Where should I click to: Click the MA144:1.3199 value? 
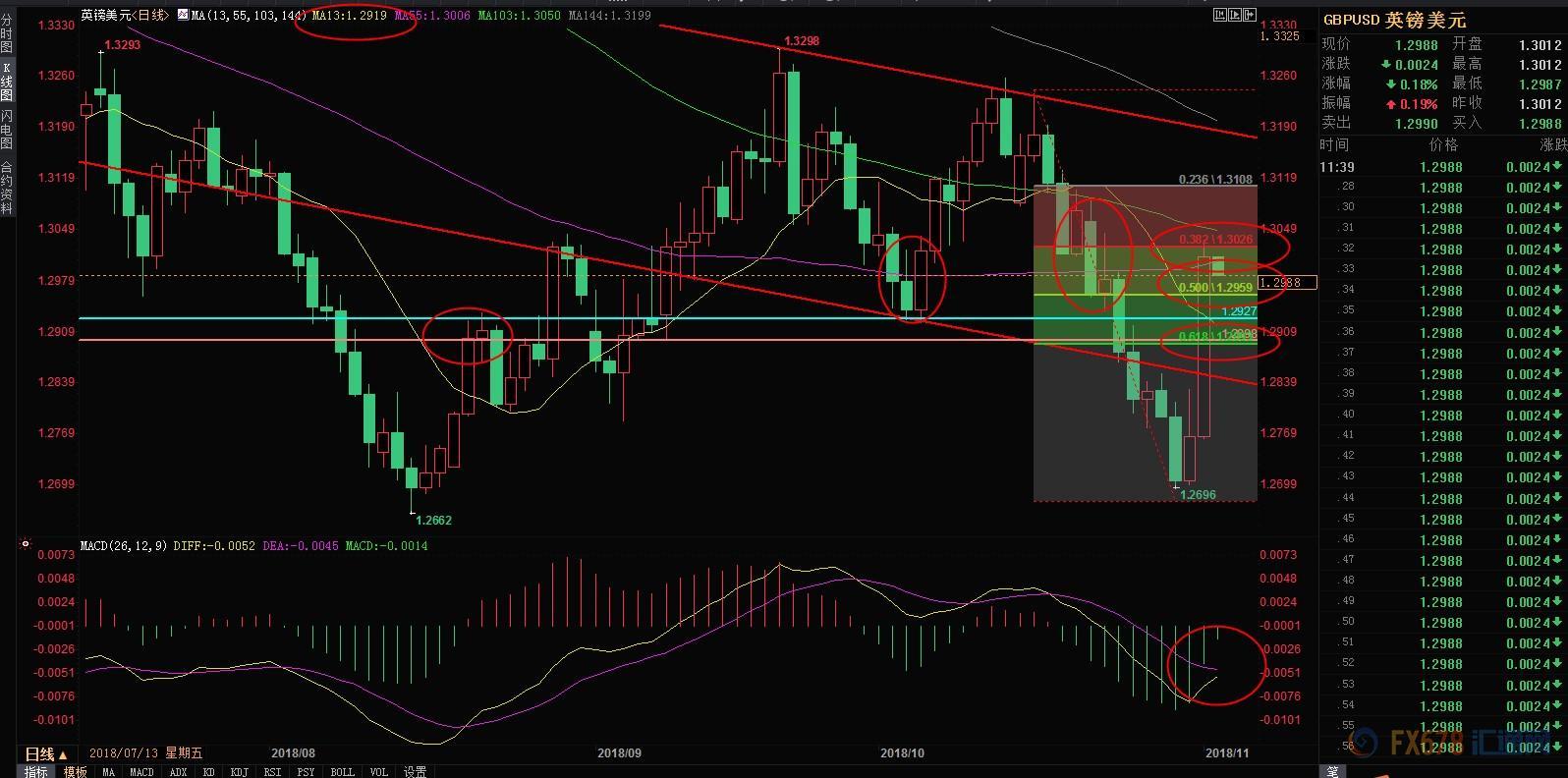[x=609, y=15]
